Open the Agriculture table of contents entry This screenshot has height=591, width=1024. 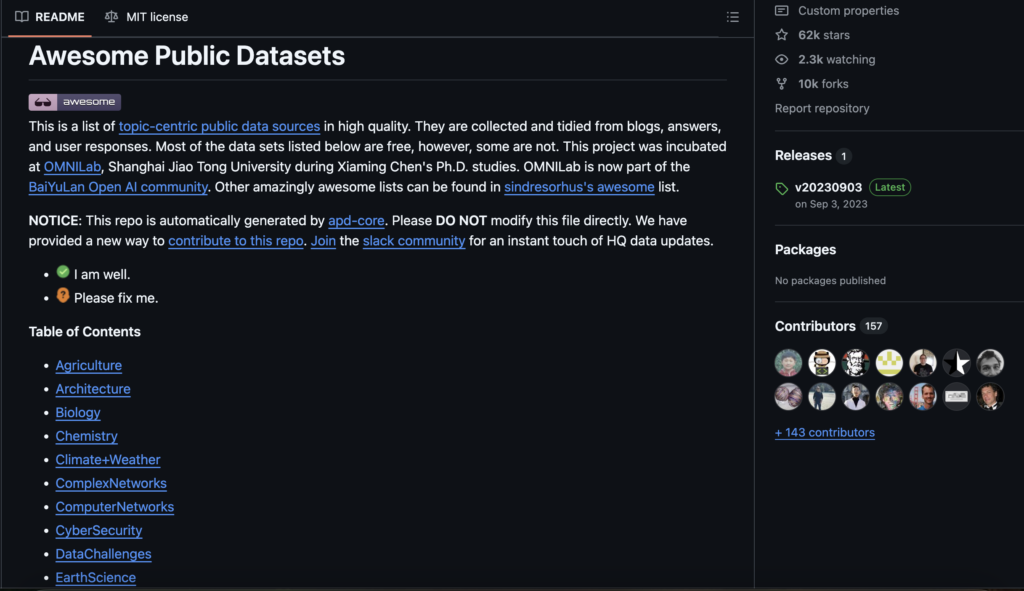[x=88, y=365]
